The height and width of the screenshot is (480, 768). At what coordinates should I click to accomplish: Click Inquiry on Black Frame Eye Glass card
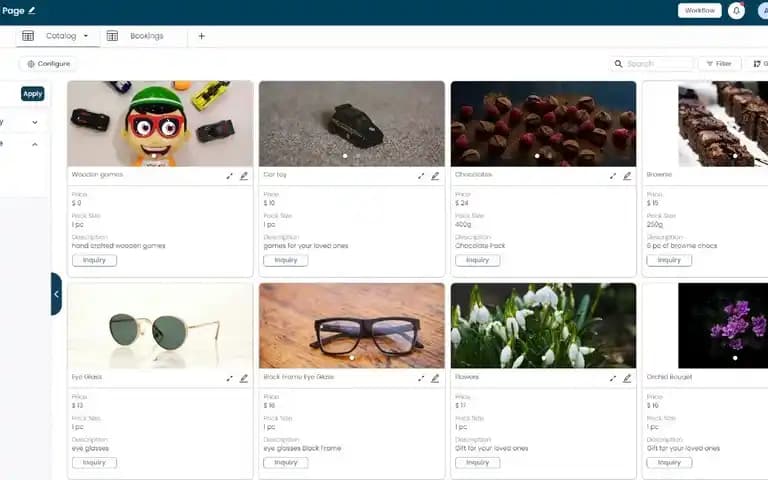[x=286, y=463]
